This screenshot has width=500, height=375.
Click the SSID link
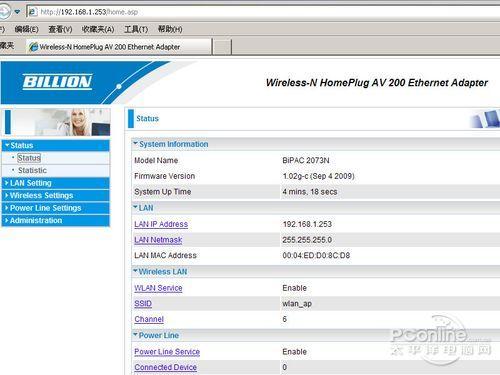click(x=143, y=303)
